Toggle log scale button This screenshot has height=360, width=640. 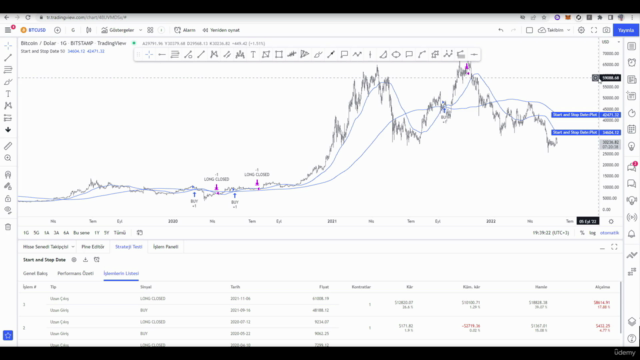[x=592, y=233]
